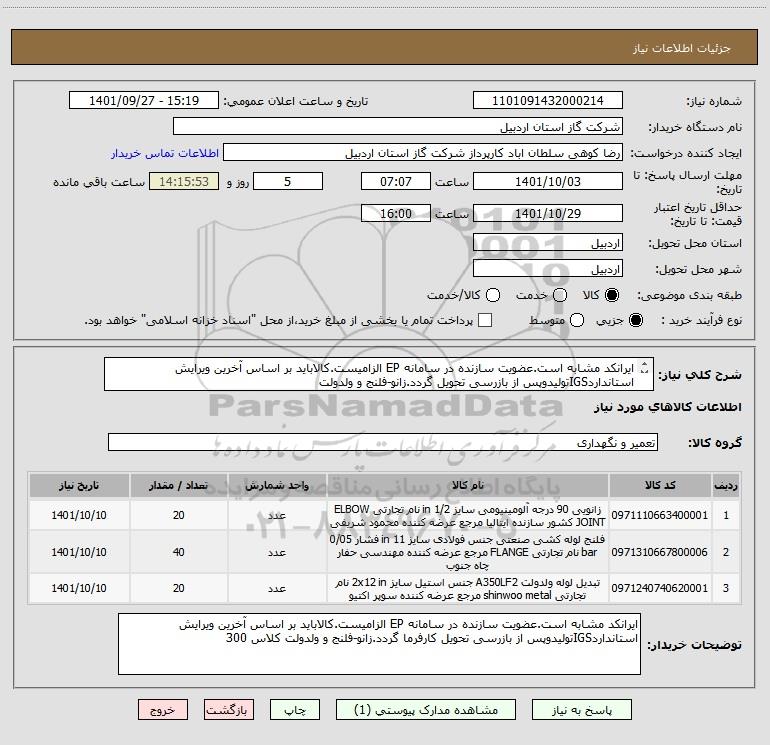Screen dimensions: 770x745
Task: Click the validity time field 16:00
Action: click(x=396, y=213)
